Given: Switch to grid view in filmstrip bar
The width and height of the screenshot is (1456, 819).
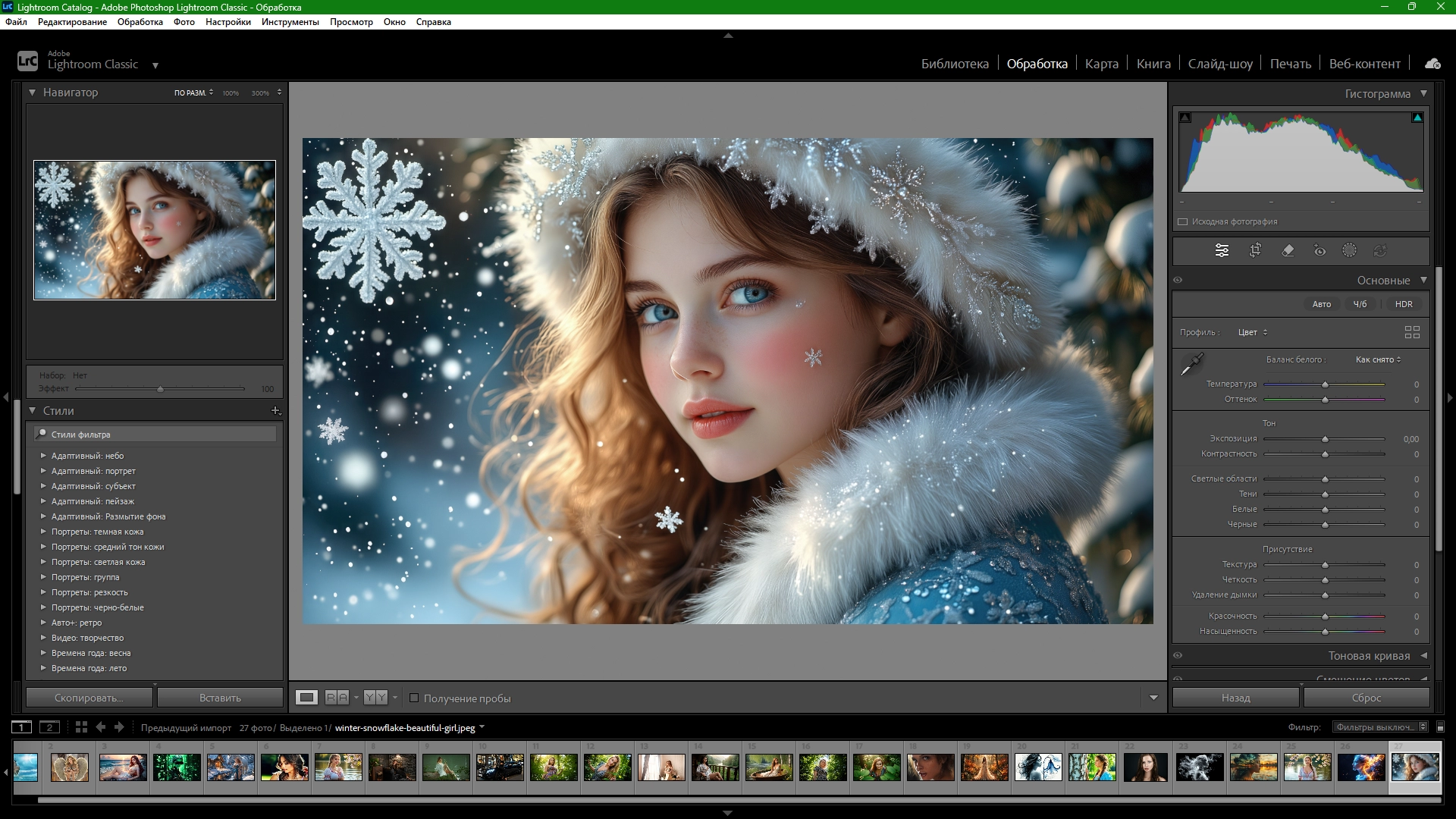Looking at the screenshot, I should [81, 727].
